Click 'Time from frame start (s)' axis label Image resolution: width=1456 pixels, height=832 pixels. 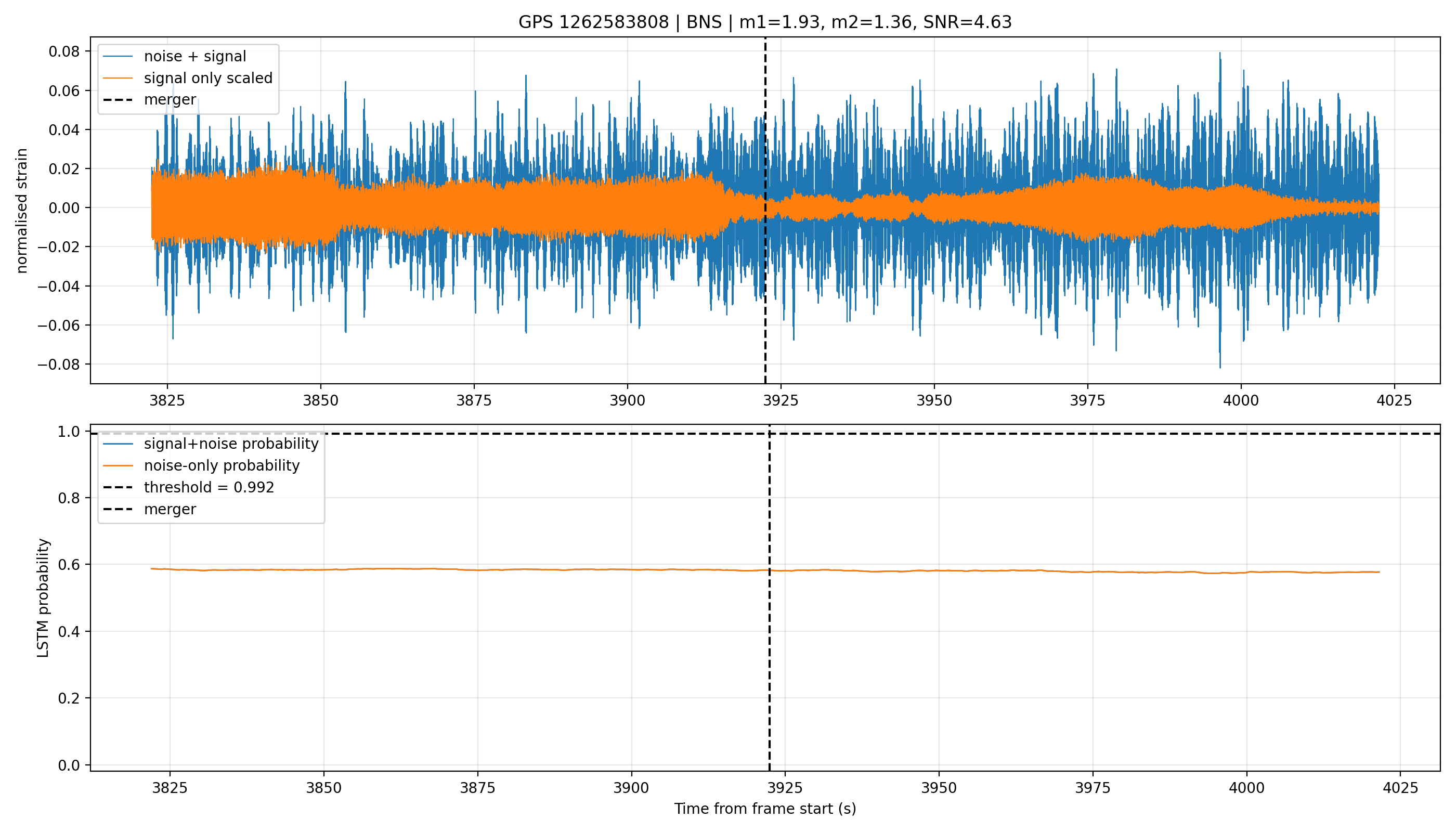pyautogui.click(x=764, y=809)
